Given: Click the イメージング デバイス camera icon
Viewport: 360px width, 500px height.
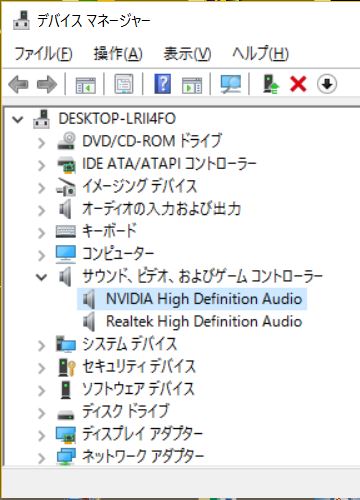Looking at the screenshot, I should [66, 187].
